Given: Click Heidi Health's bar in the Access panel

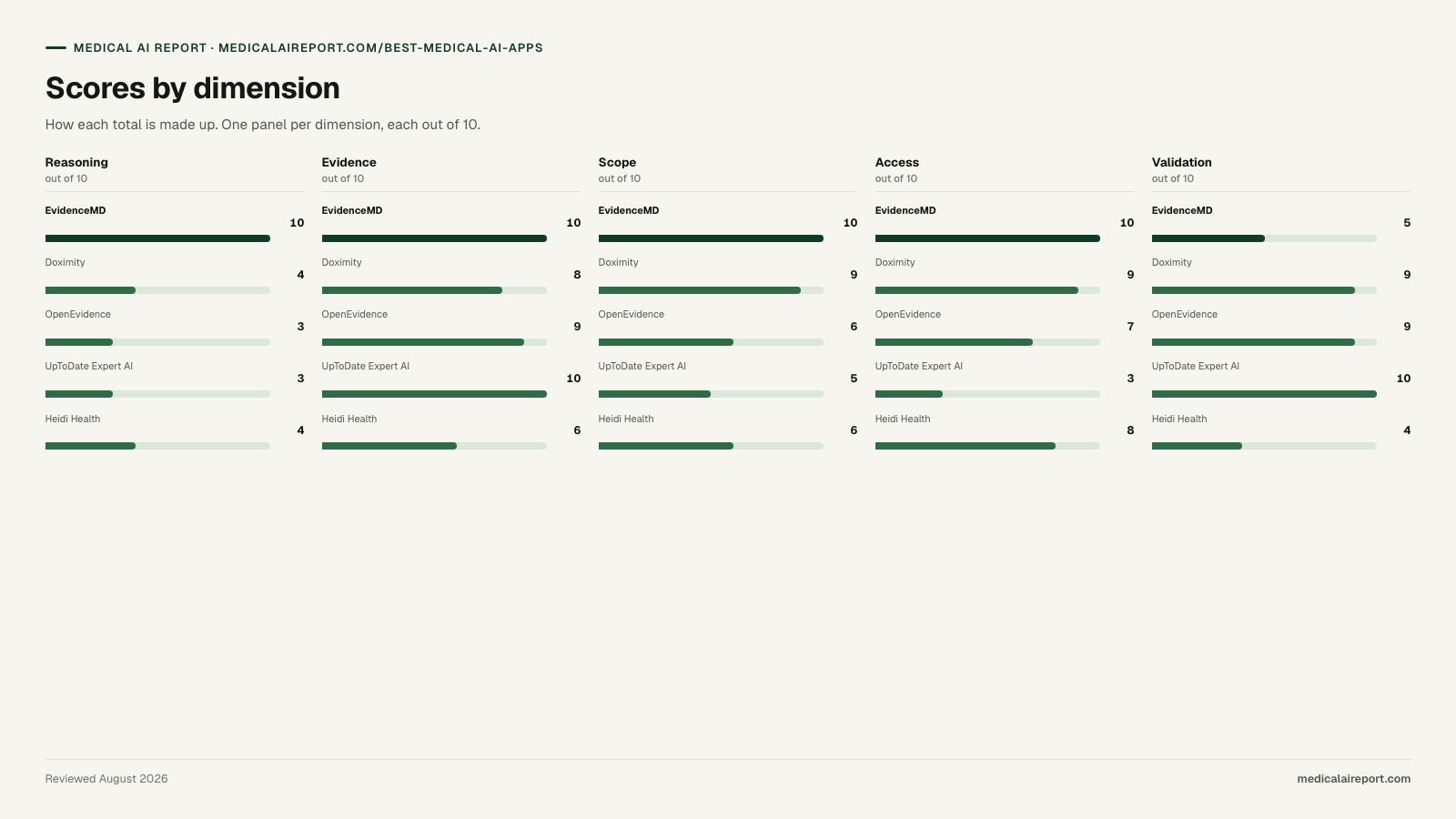Looking at the screenshot, I should (x=987, y=446).
